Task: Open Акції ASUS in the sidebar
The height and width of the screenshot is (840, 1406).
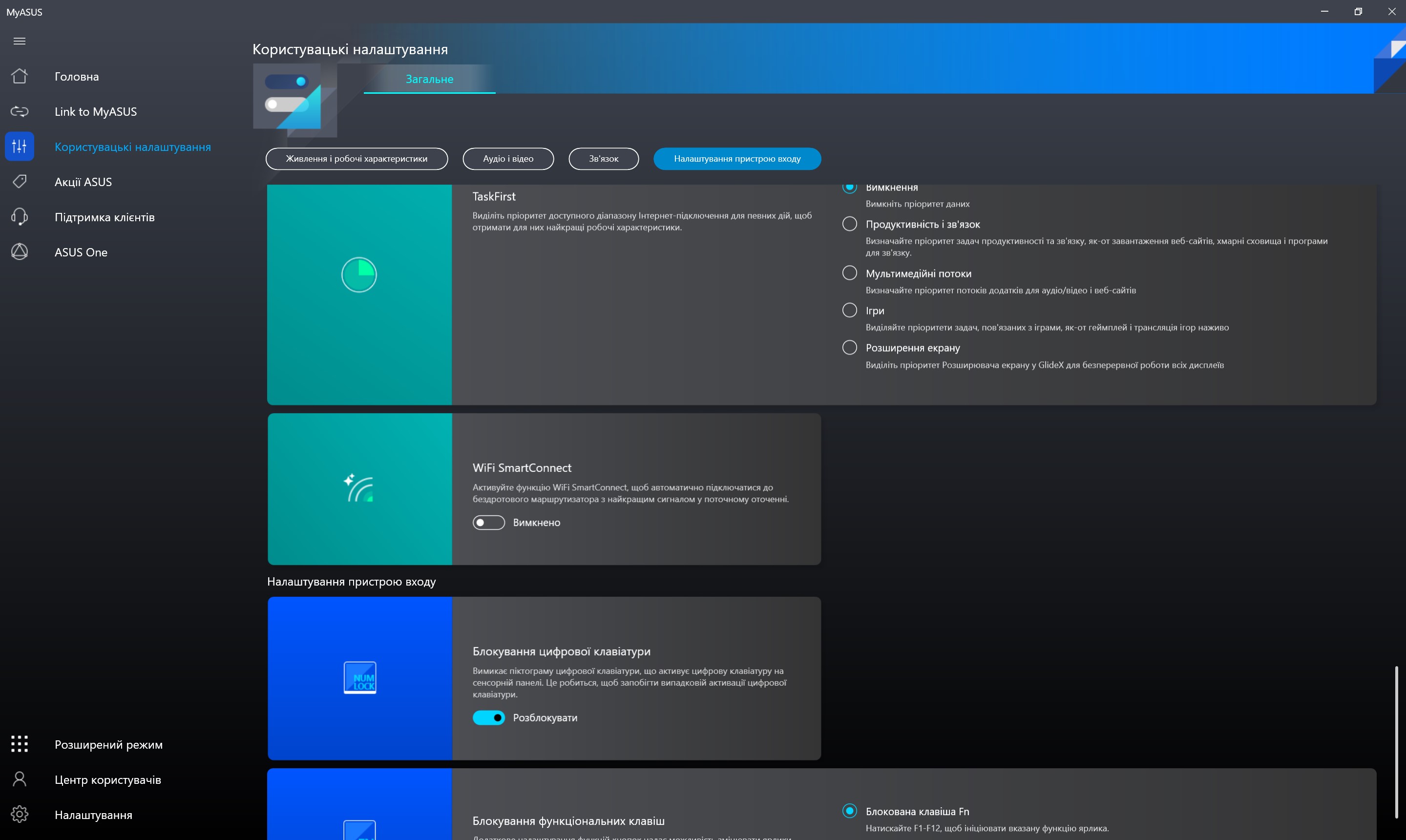Action: (83, 182)
